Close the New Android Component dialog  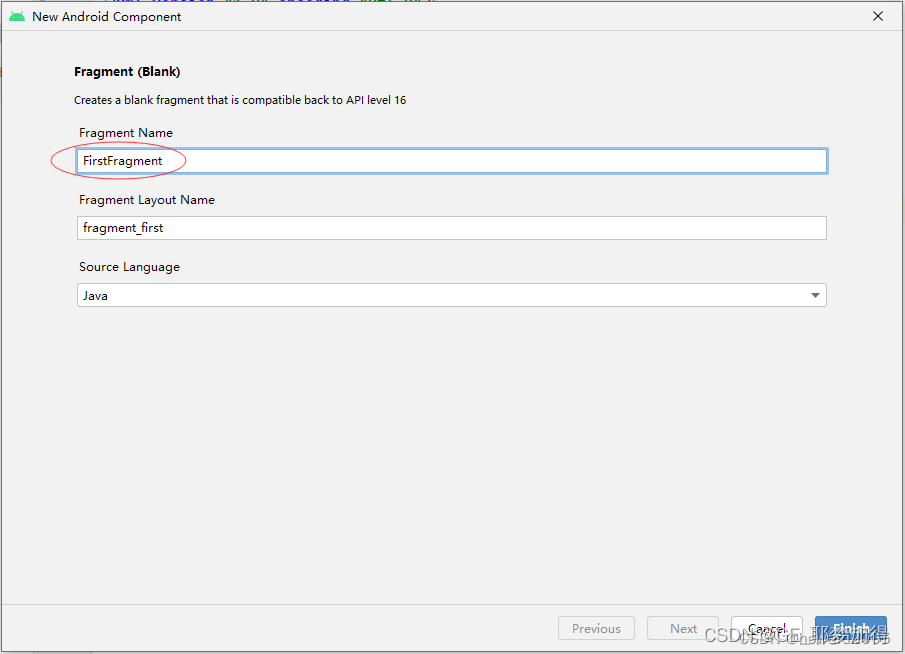coord(878,16)
